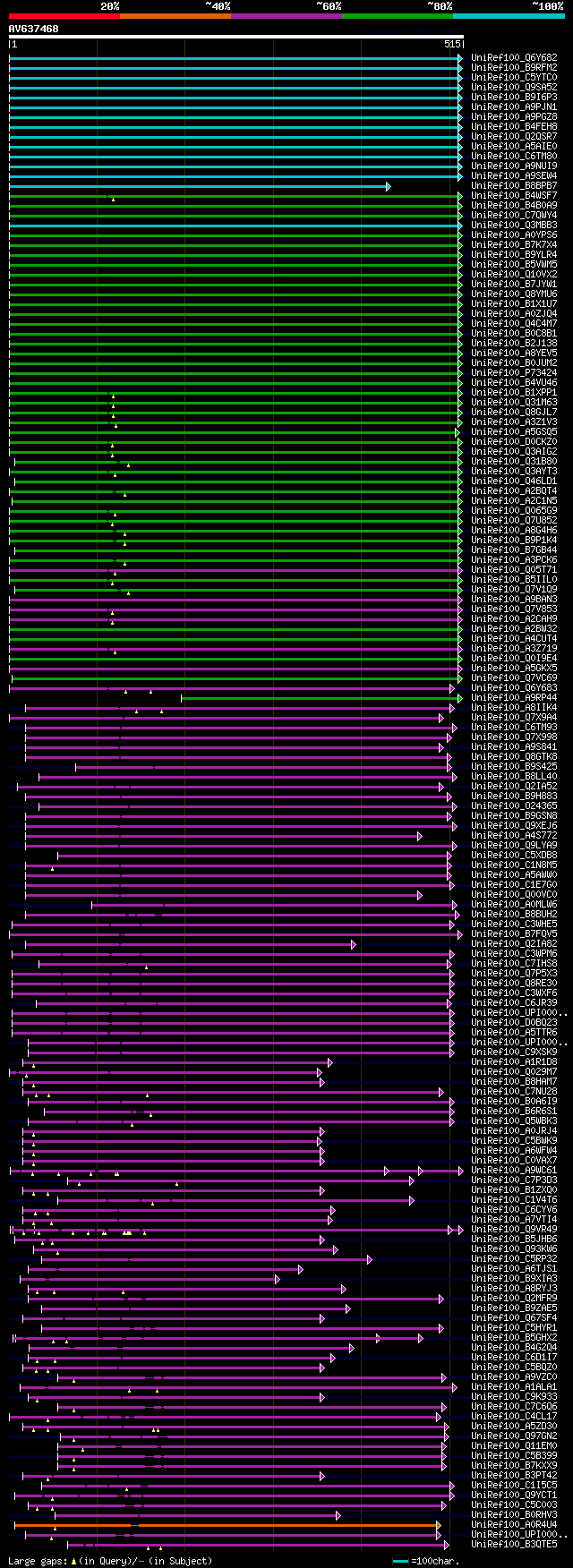
Task: Select hit label UniRef100_Q9SA52
Action: coord(514,88)
